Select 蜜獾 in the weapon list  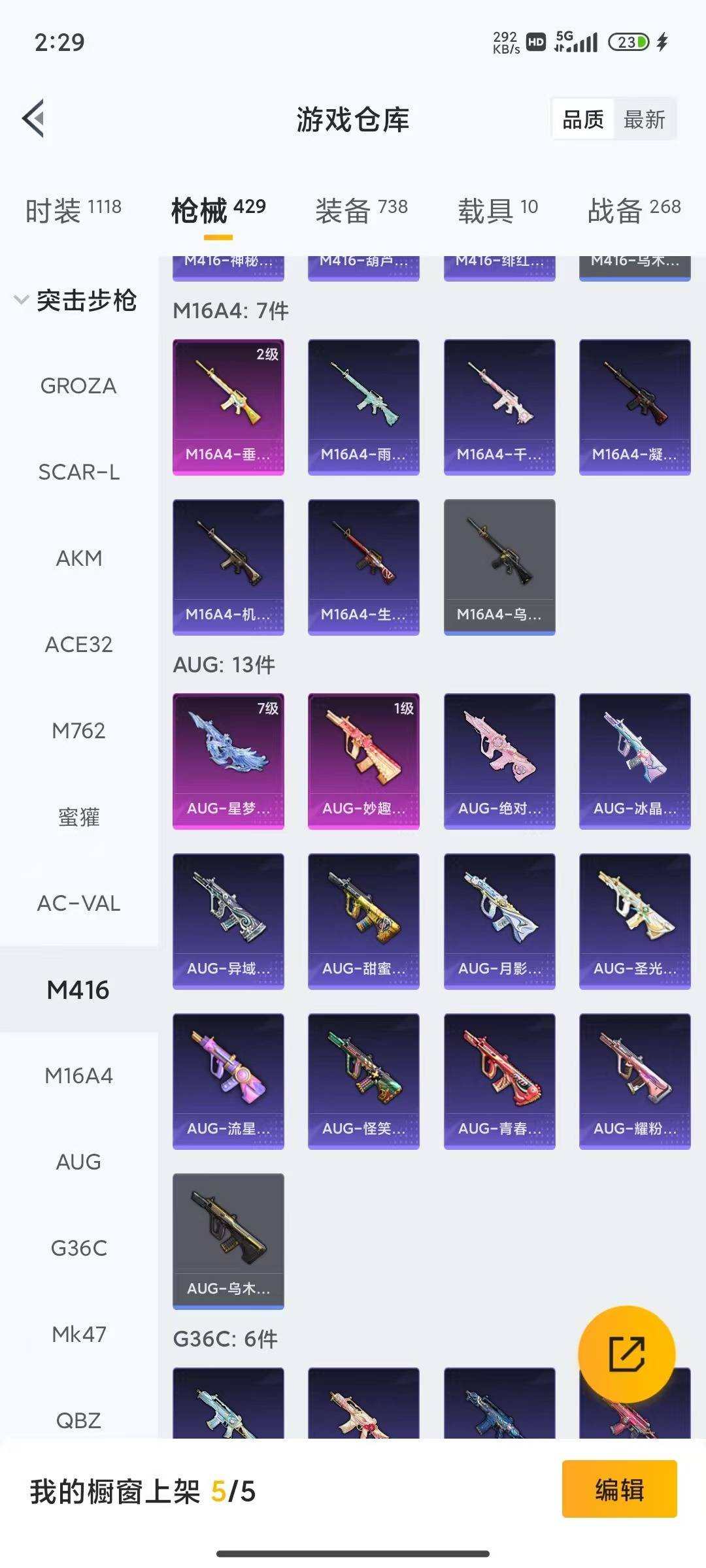coord(78,817)
